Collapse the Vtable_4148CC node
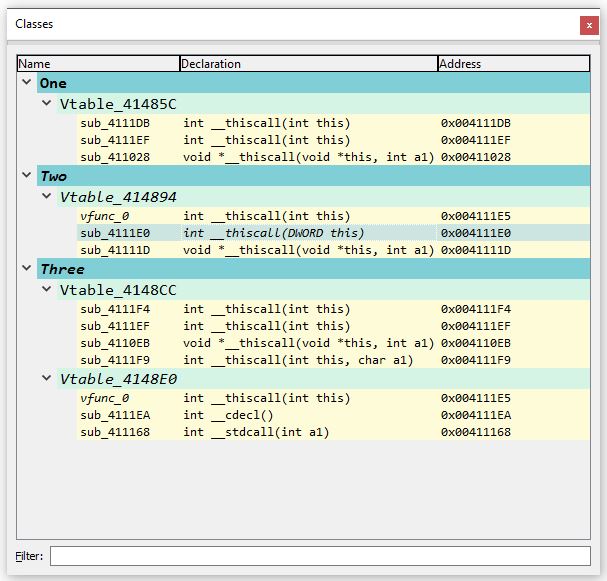Screen dimensions: 607x581 pyautogui.click(x=46, y=289)
